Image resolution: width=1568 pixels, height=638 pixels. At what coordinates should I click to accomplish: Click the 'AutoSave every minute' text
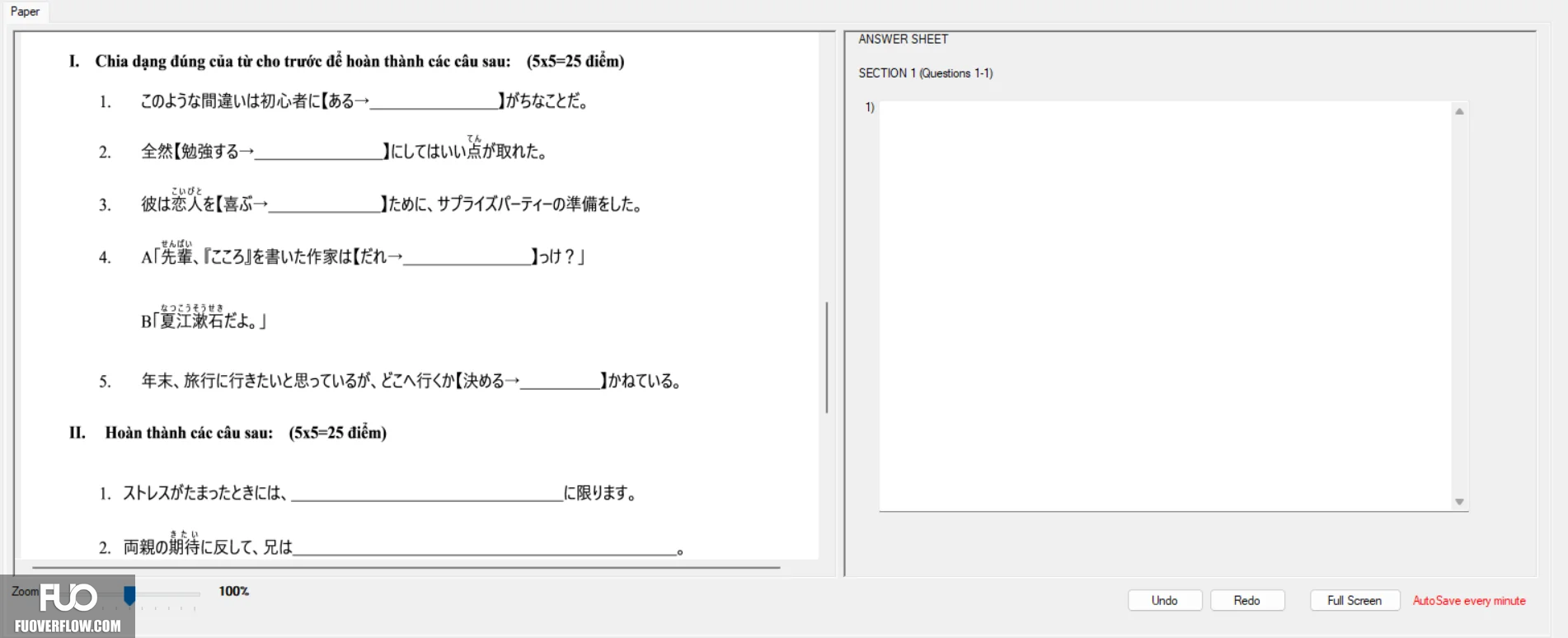click(1469, 601)
